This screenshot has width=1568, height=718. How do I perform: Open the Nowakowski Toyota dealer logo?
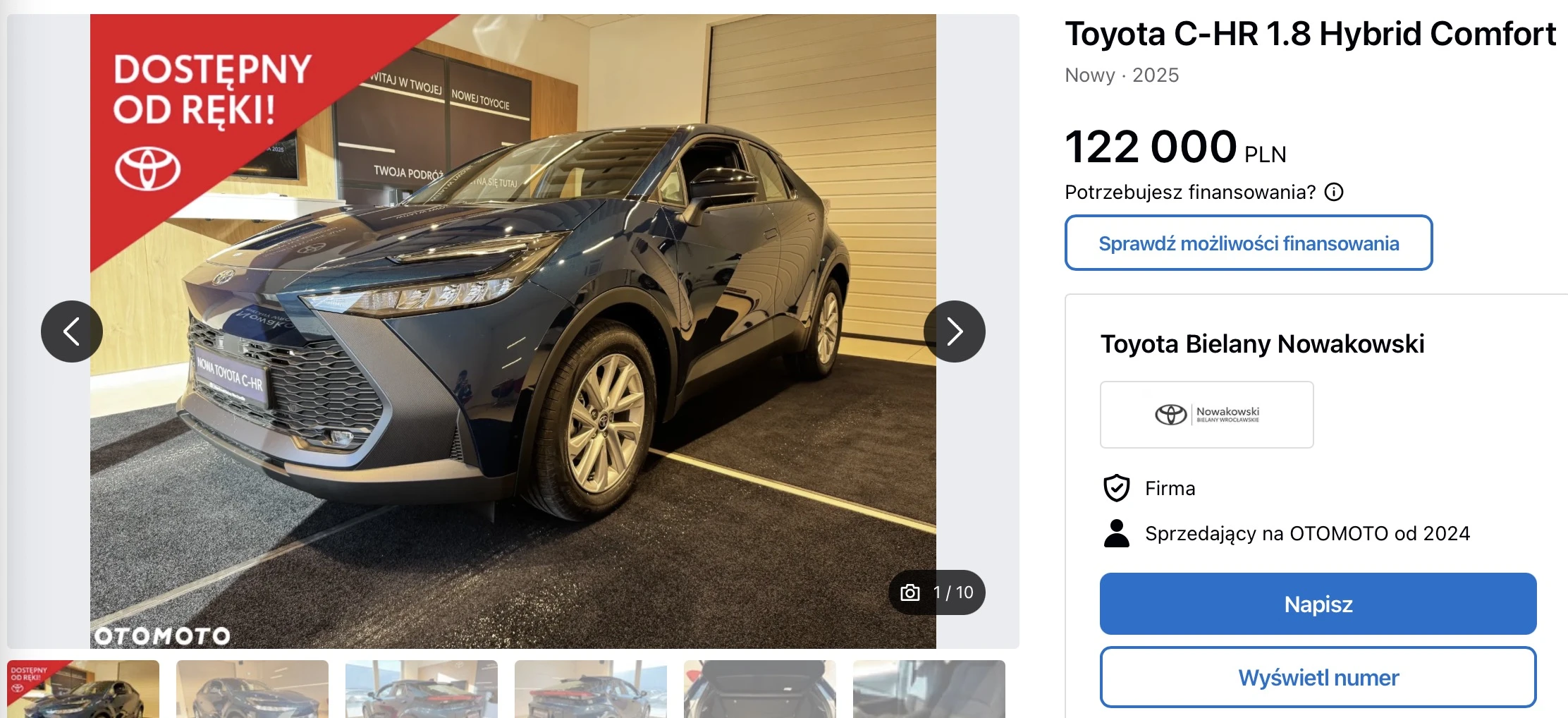pos(1207,415)
